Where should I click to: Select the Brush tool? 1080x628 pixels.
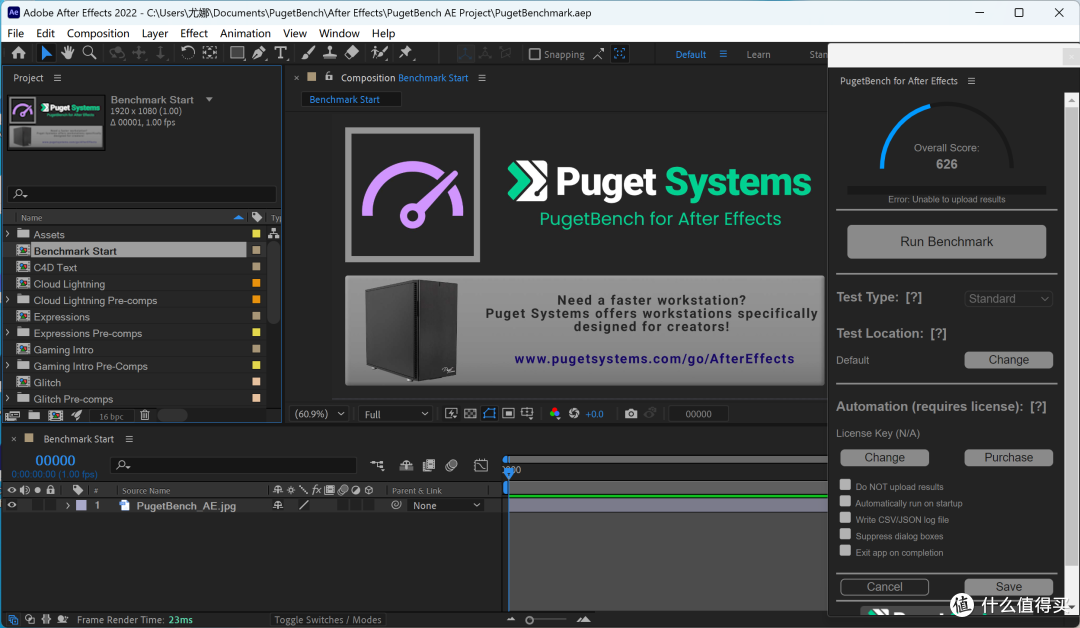click(308, 53)
